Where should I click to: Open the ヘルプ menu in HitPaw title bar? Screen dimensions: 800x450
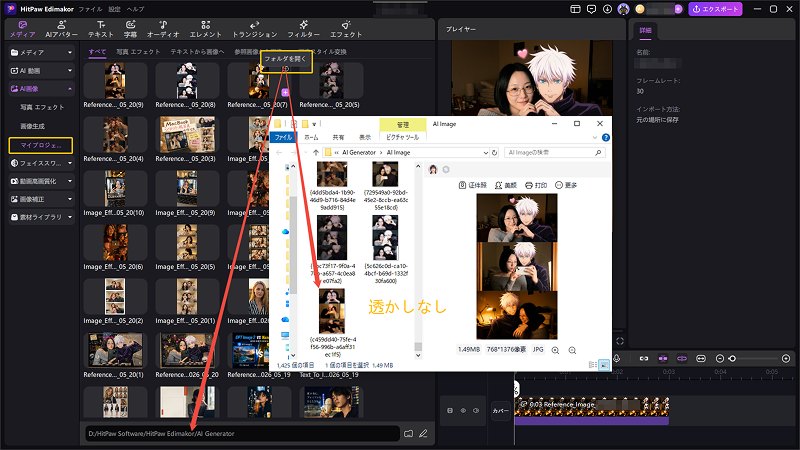coord(135,9)
